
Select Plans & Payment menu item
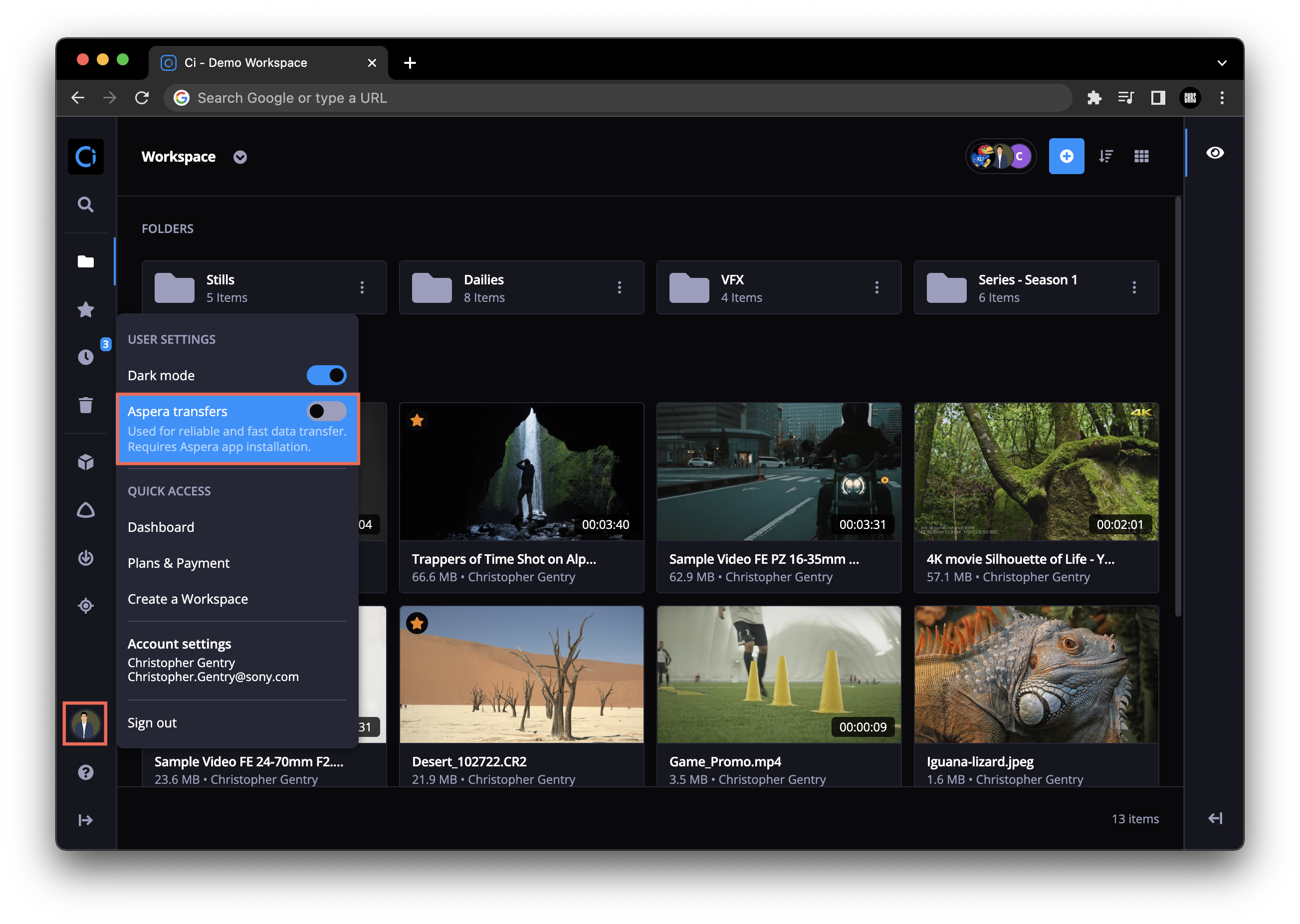[x=178, y=563]
